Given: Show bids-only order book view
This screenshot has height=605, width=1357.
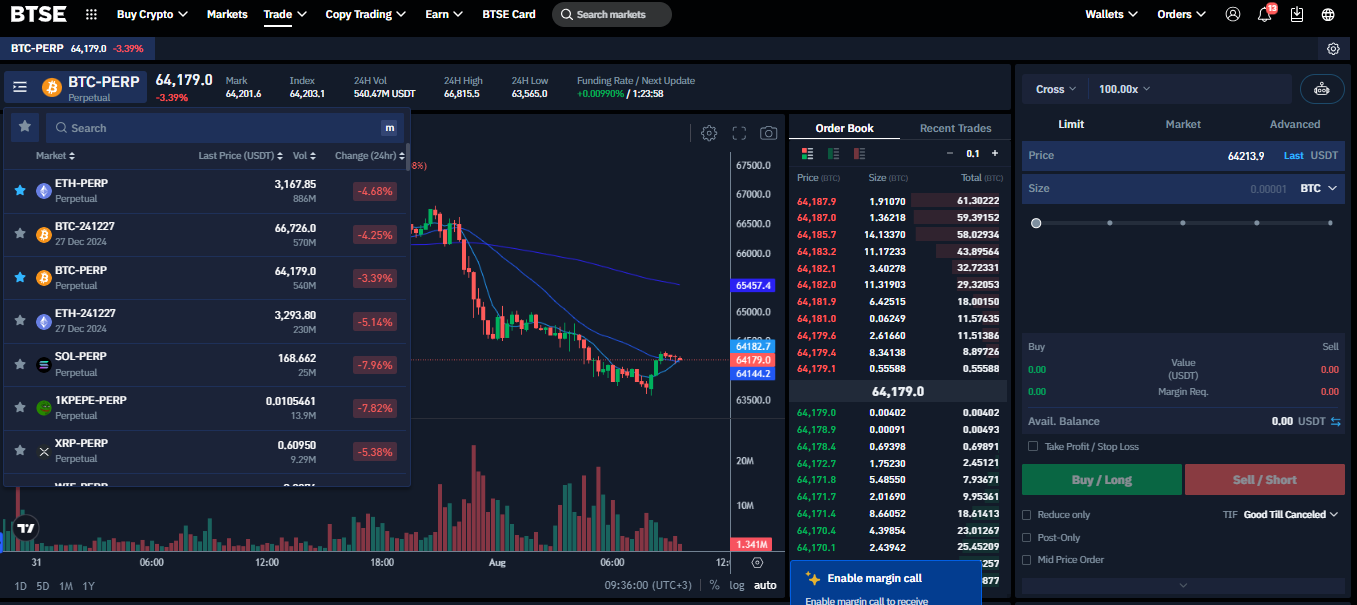Looking at the screenshot, I should pos(833,153).
